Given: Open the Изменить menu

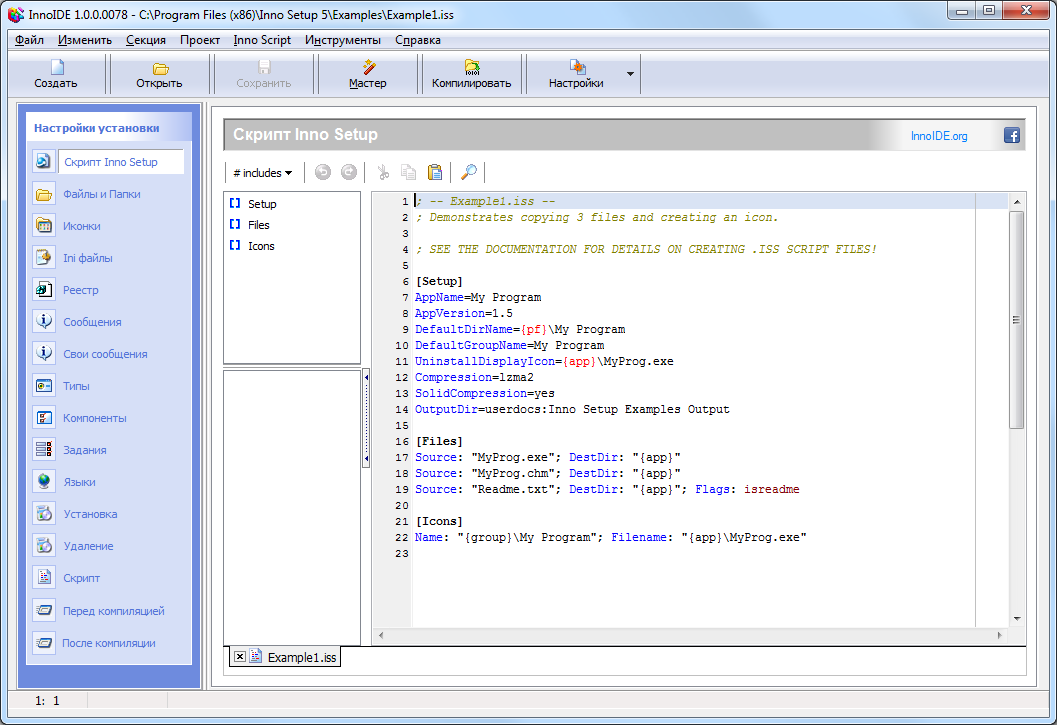Looking at the screenshot, I should [x=85, y=40].
